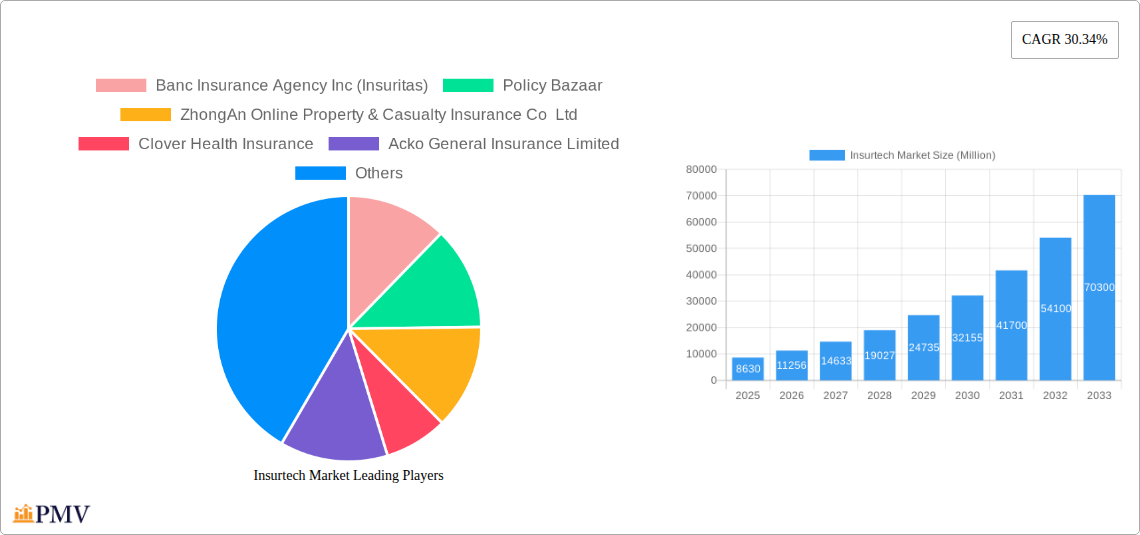Click the Clover Health Insurance legend label
The image size is (1140, 535).
(226, 144)
